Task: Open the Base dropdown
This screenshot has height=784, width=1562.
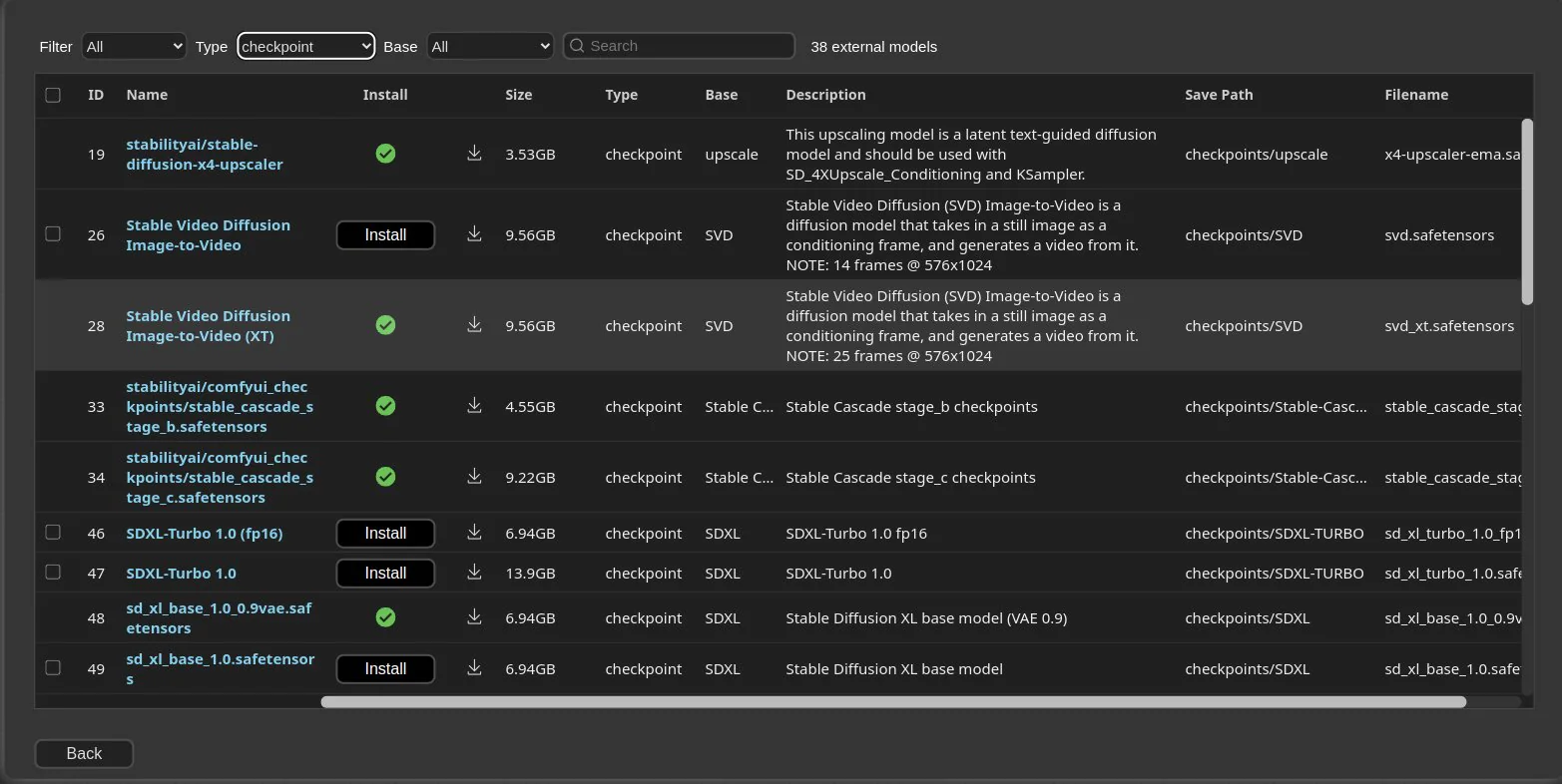Action: point(490,46)
